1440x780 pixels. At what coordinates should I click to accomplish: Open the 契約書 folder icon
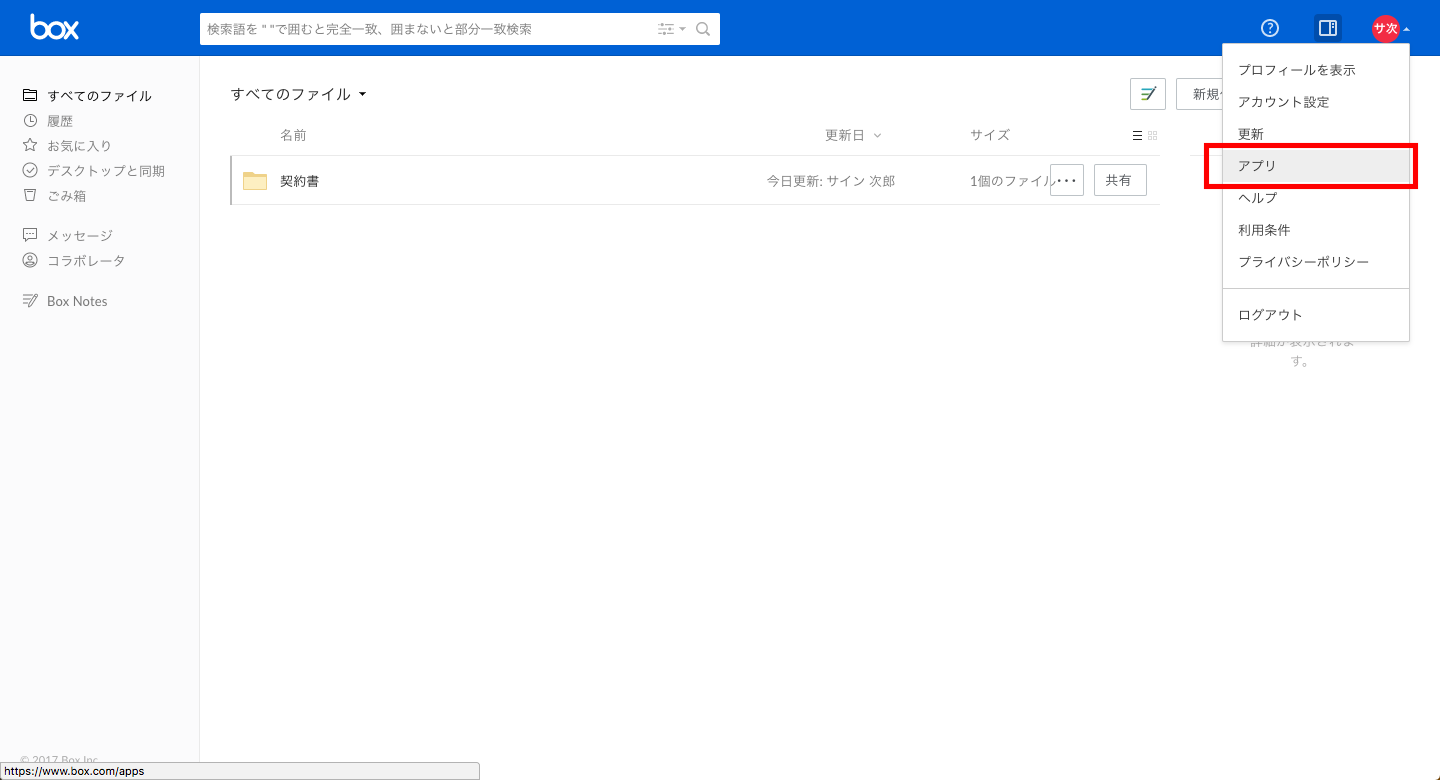[x=255, y=181]
